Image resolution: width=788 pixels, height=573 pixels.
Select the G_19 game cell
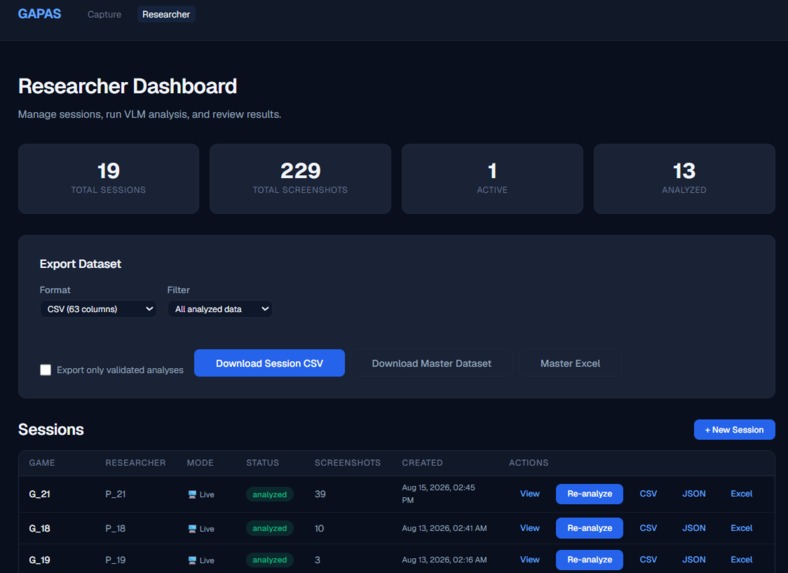click(x=39, y=560)
